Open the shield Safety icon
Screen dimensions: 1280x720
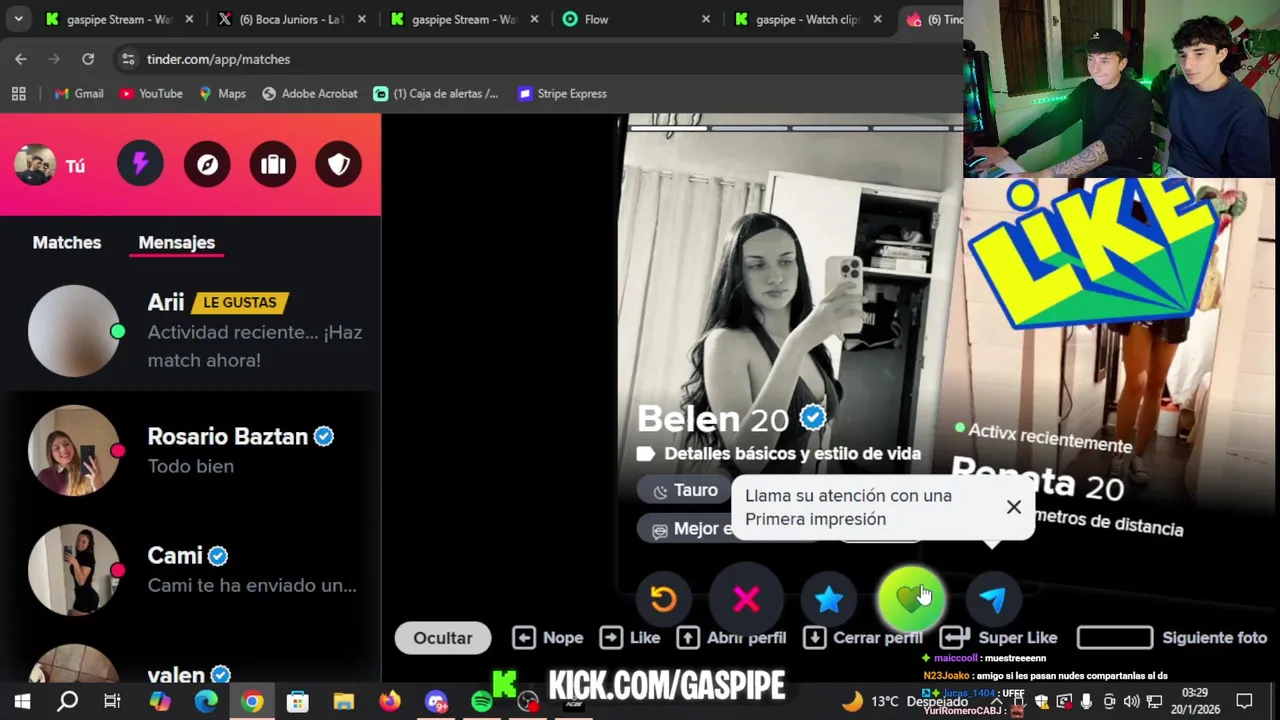[x=339, y=164]
